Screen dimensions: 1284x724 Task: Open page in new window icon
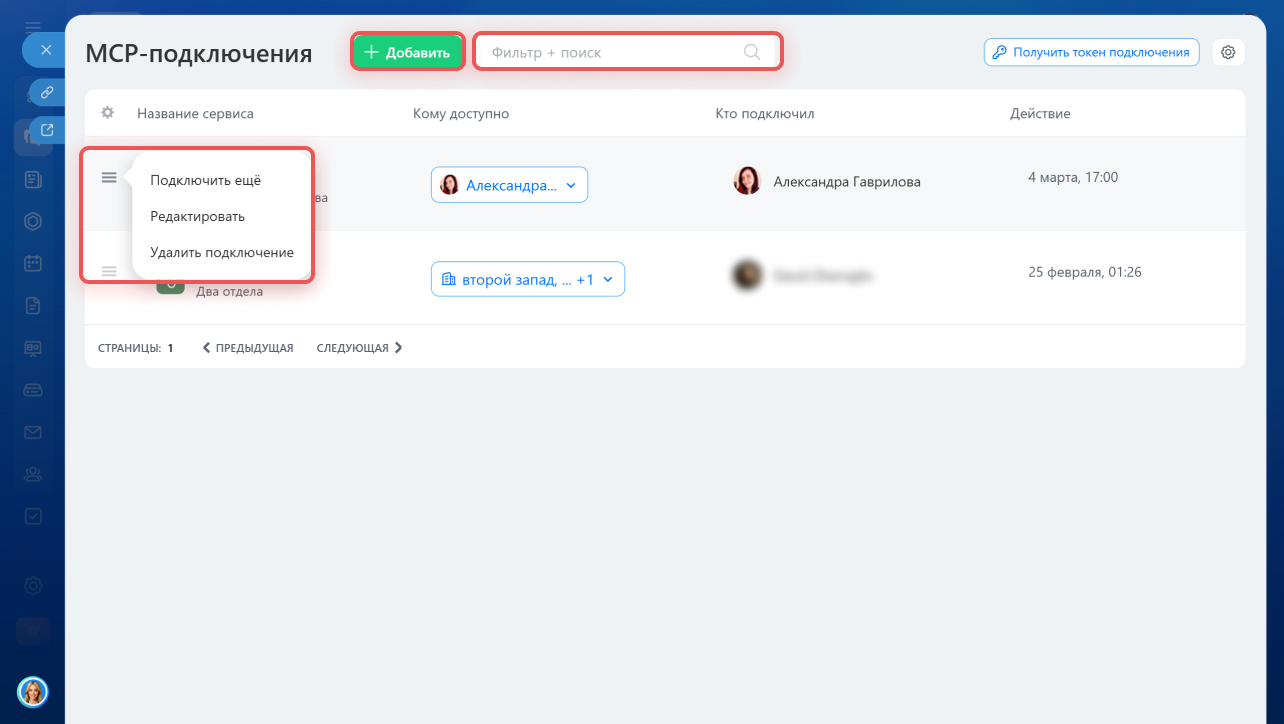click(x=47, y=129)
